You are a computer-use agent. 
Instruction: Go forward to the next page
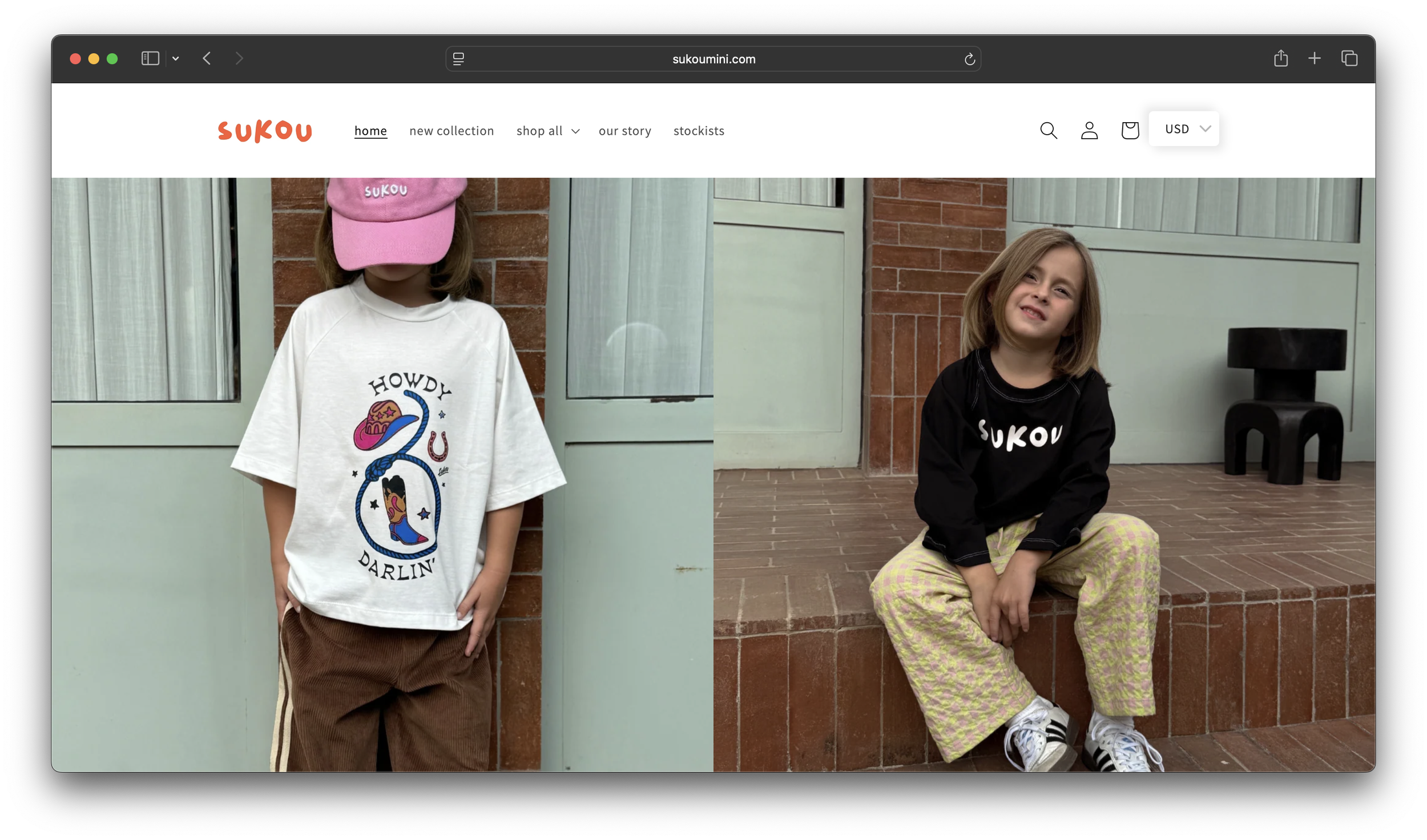click(x=239, y=58)
